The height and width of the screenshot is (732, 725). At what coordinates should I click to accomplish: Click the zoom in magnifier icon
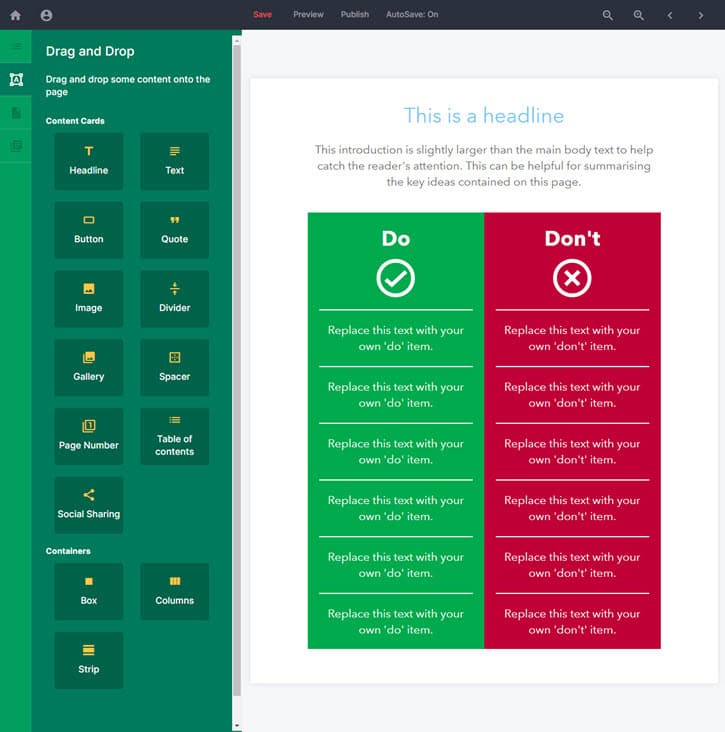639,15
